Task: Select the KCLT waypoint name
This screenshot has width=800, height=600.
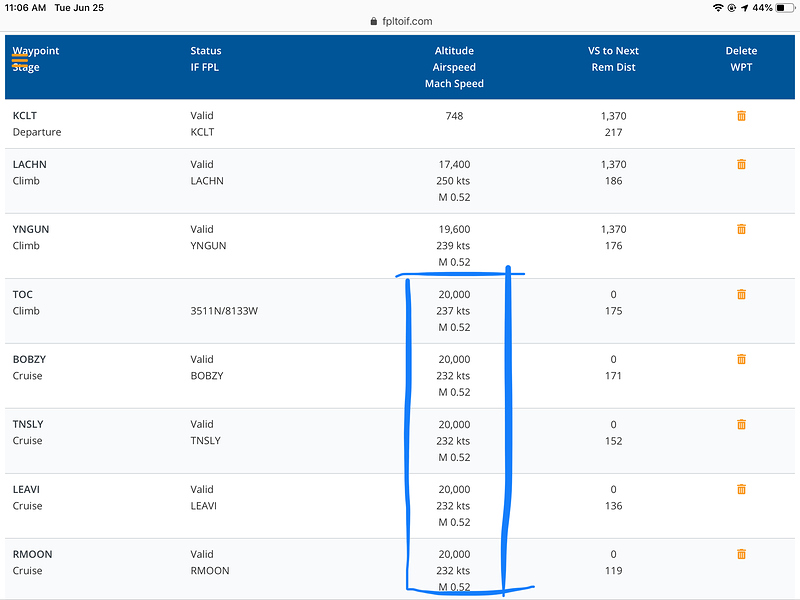Action: pyautogui.click(x=24, y=115)
